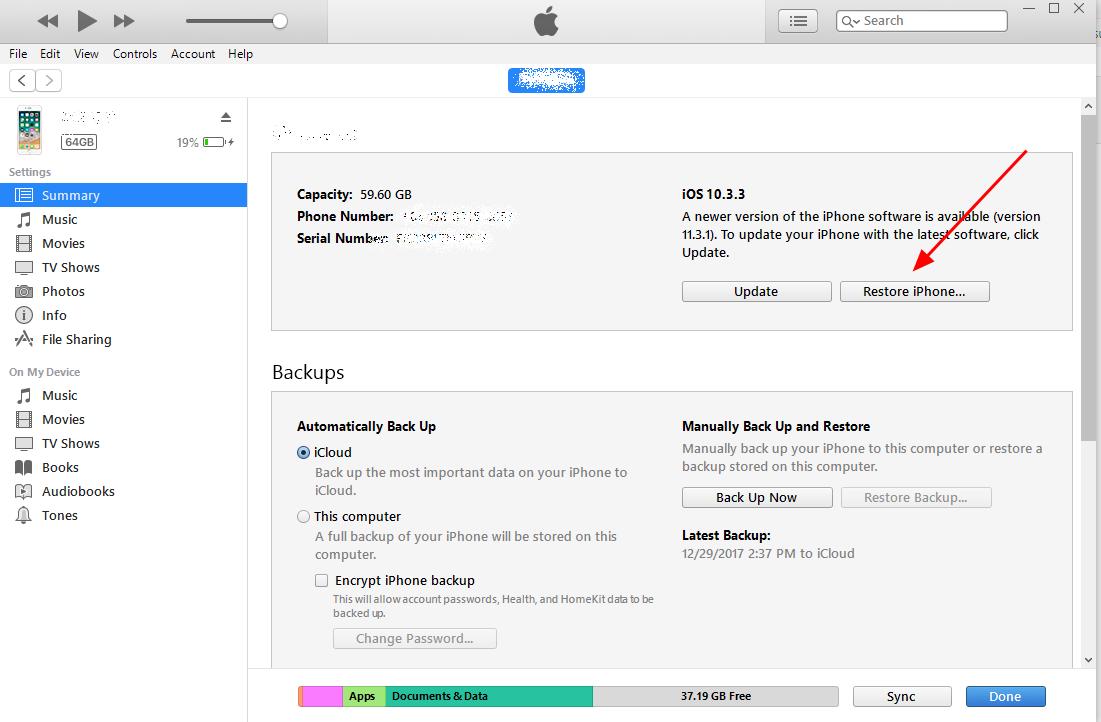The image size is (1101, 722).
Task: Click the Latest Backup date text
Action: 768,553
